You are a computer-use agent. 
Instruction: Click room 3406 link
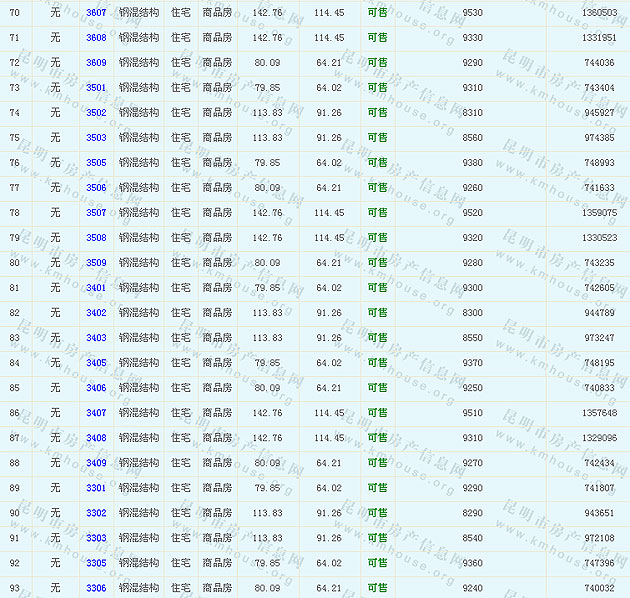tap(96, 388)
